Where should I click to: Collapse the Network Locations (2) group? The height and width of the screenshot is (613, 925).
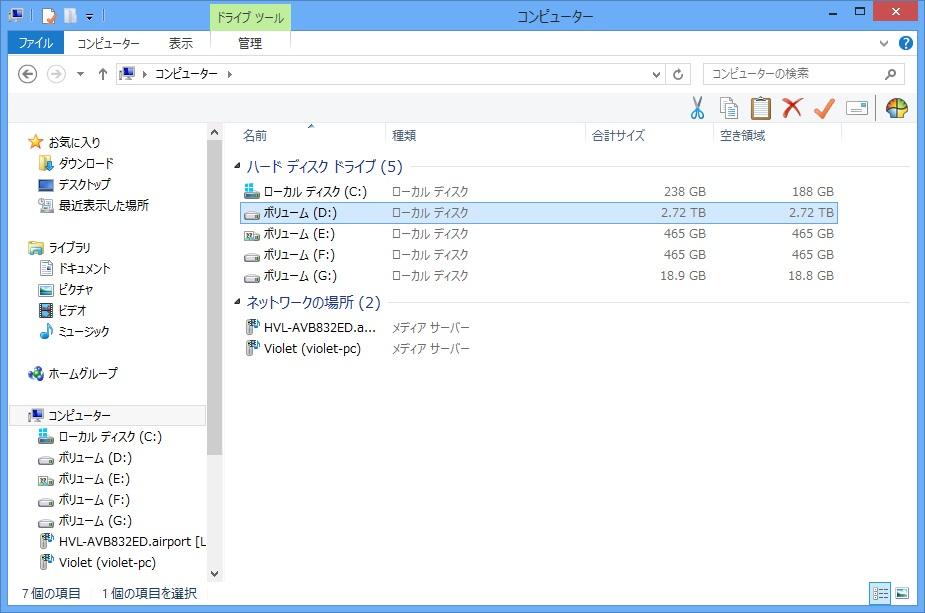click(237, 302)
